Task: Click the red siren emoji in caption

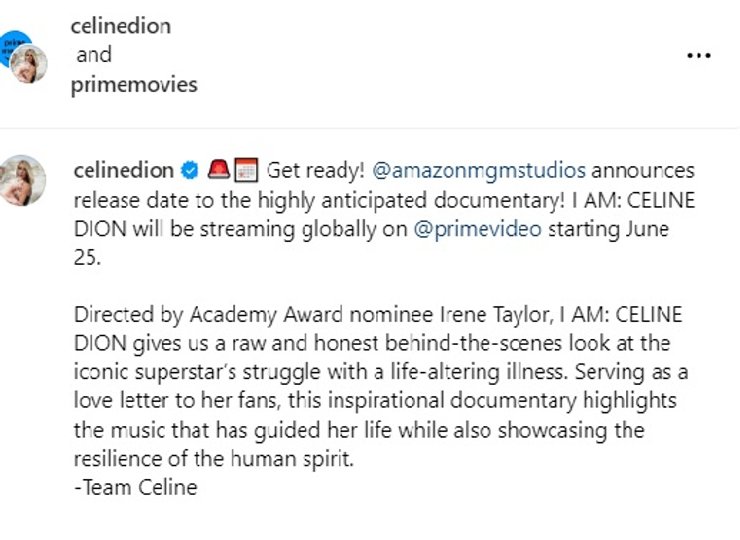Action: 220,171
